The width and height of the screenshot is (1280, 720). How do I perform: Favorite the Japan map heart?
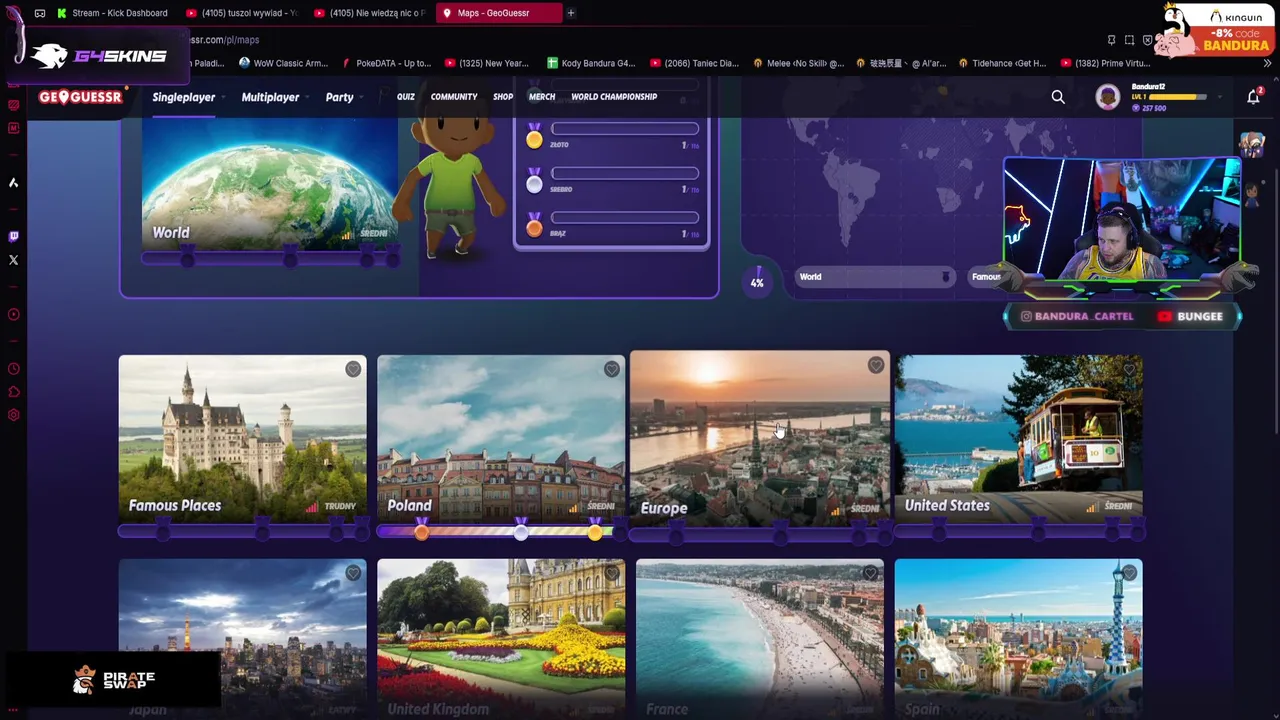tap(353, 574)
